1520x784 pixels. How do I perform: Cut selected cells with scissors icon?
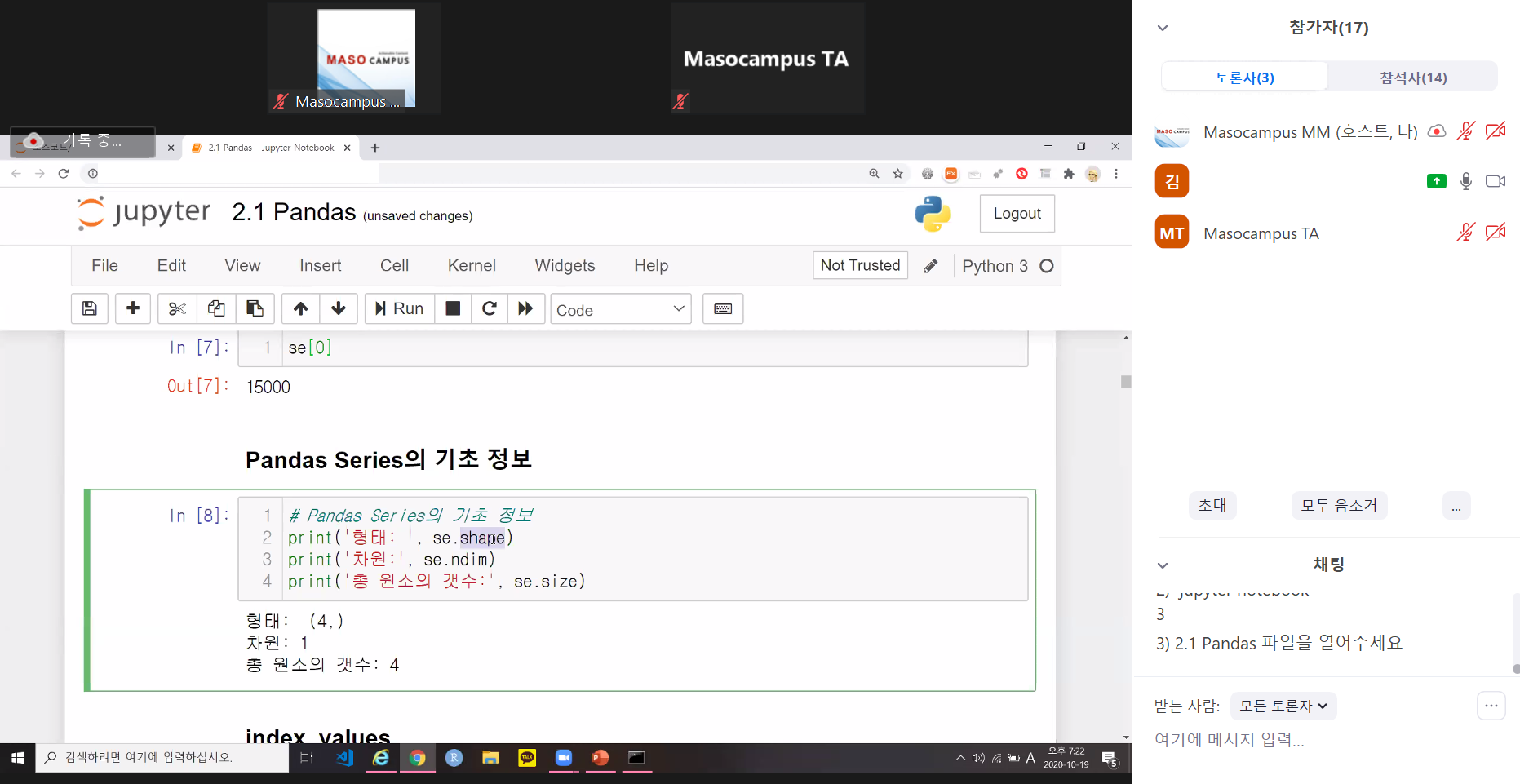pyautogui.click(x=177, y=308)
